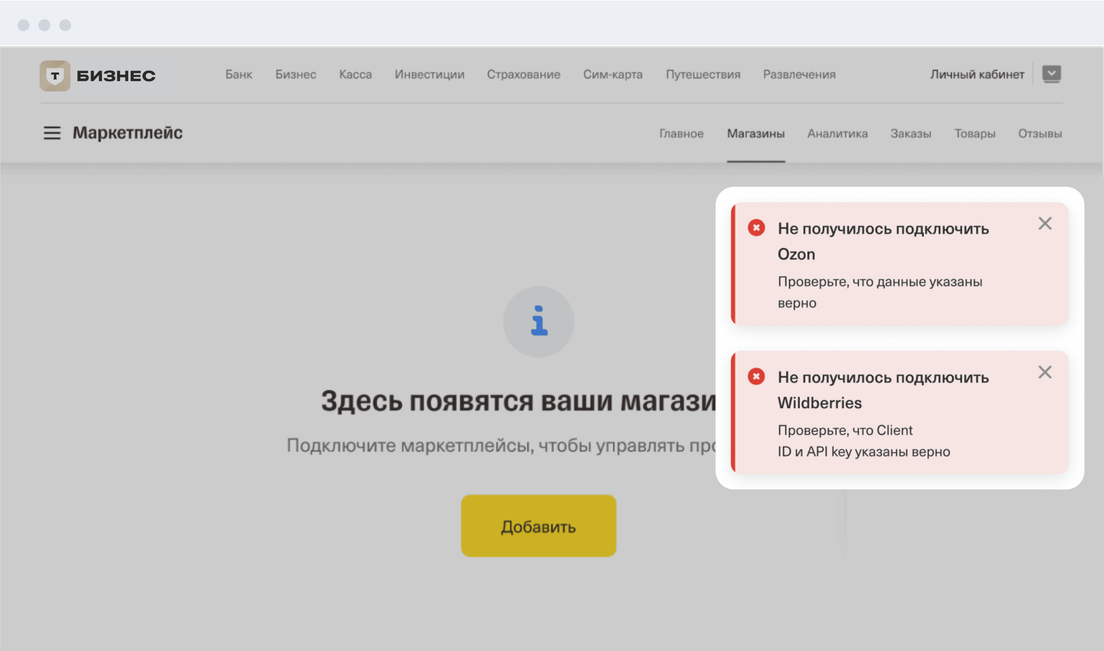The image size is (1104, 651).
Task: Dismiss the Ozon connection error notification
Action: pyautogui.click(x=1045, y=224)
